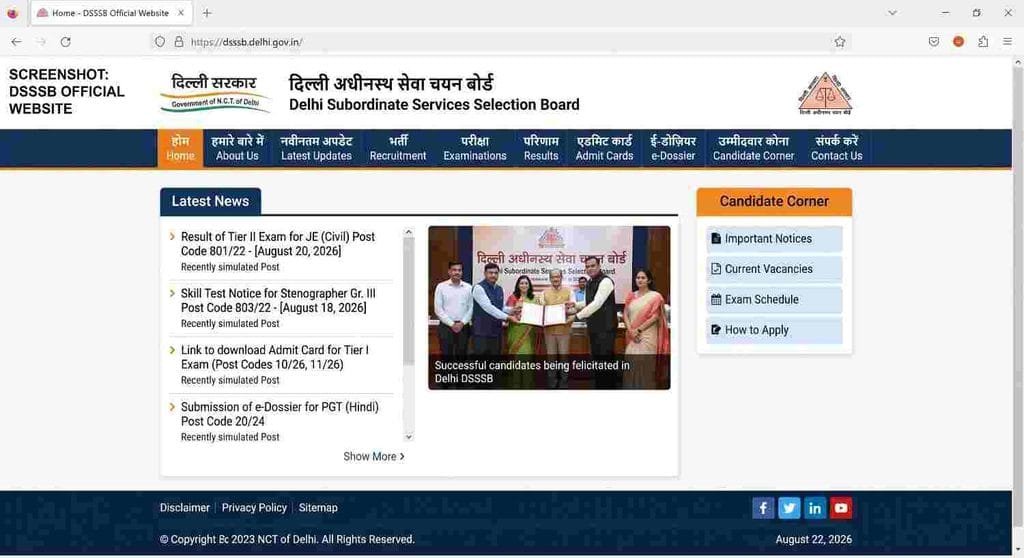Open the Privacy Policy footer link
Image resolution: width=1024 pixels, height=558 pixels.
point(254,508)
